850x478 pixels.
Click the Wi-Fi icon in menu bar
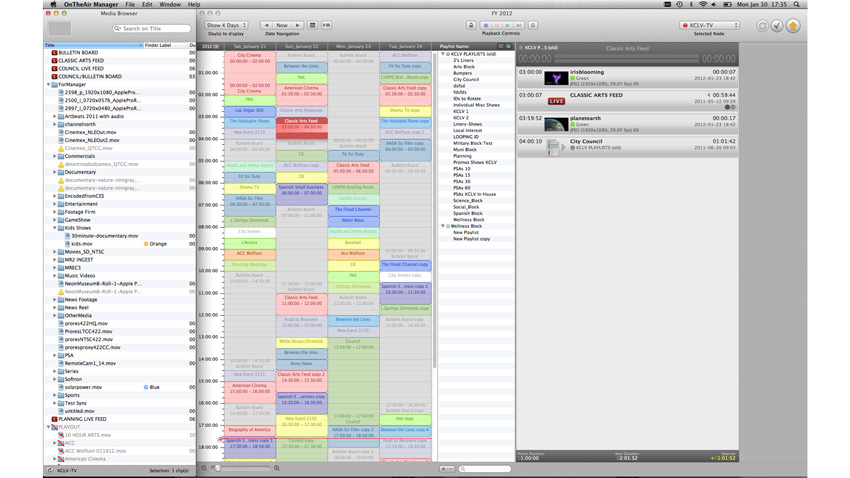(703, 4)
